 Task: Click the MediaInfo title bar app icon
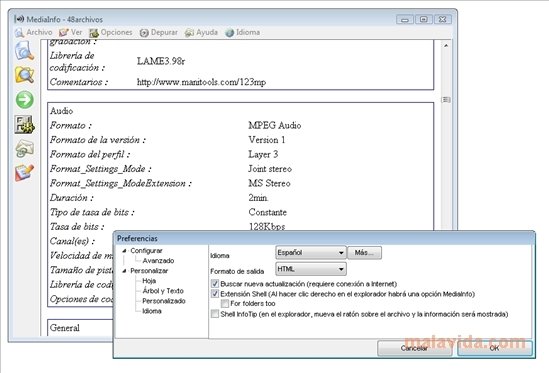tap(19, 19)
